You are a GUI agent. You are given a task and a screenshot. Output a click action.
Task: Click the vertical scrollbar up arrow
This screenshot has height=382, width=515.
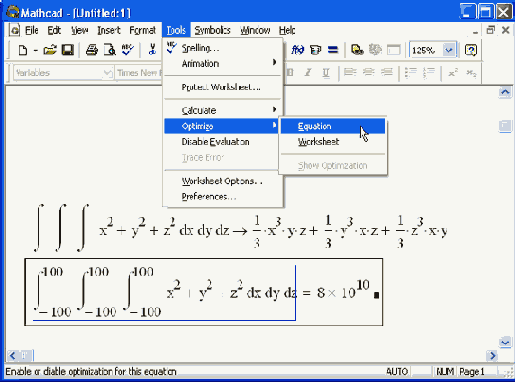505,92
